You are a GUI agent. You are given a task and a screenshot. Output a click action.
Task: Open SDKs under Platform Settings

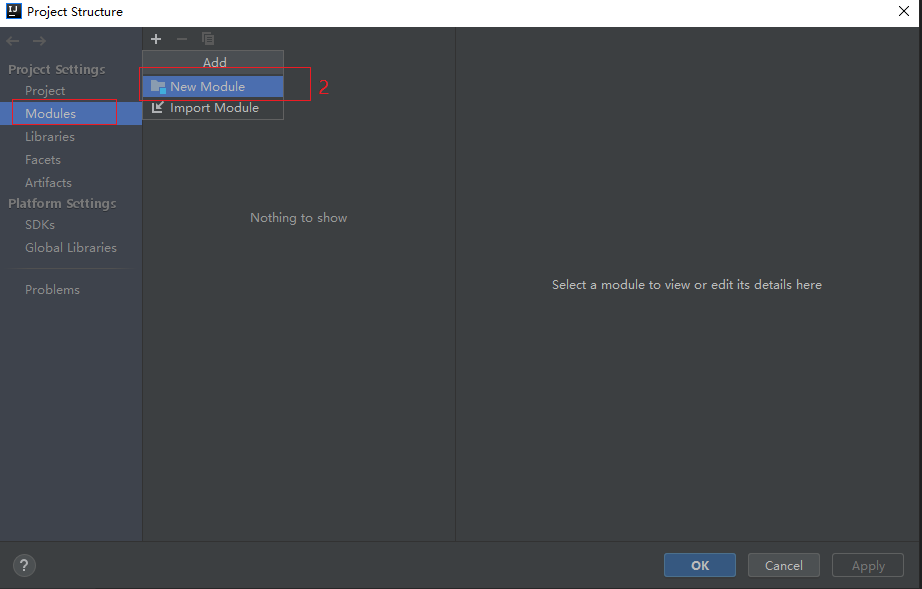(x=40, y=225)
